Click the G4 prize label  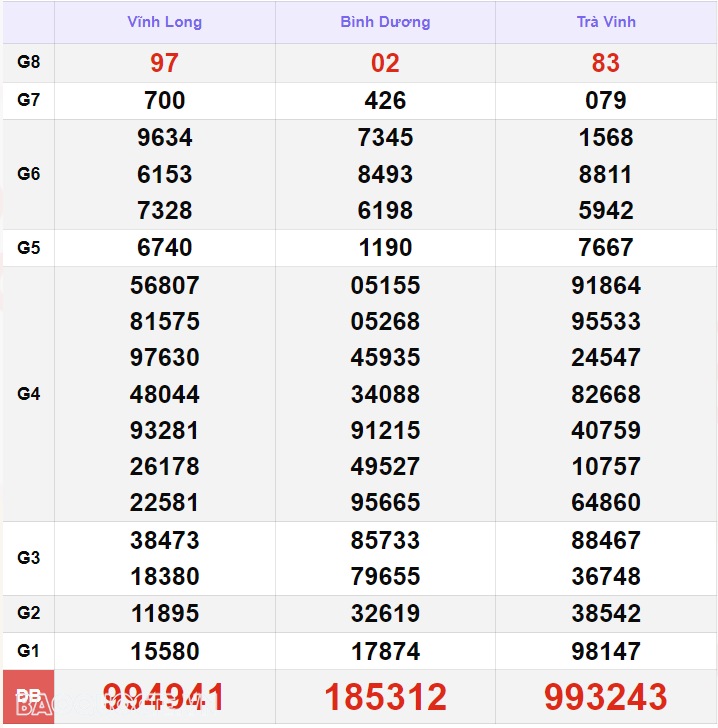28,394
